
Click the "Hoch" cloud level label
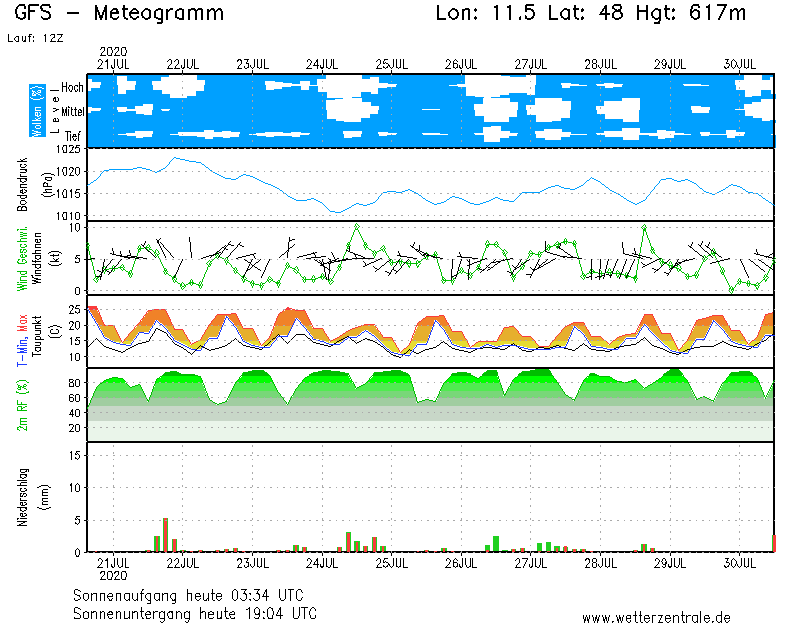point(72,87)
